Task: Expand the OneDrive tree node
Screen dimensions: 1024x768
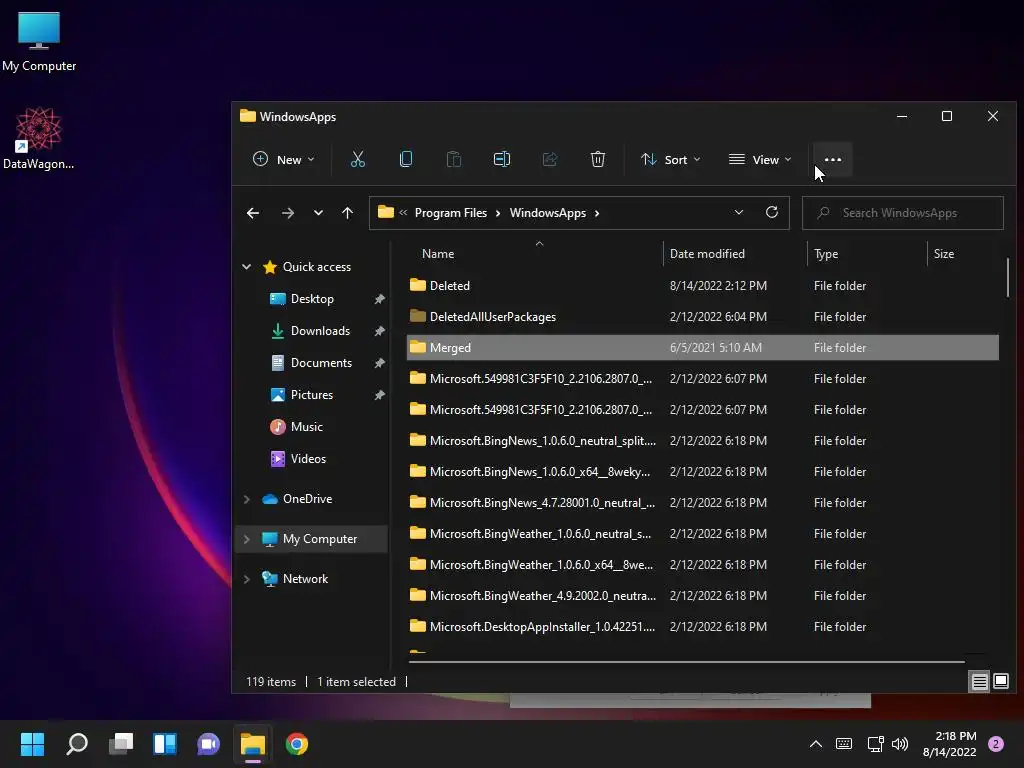Action: [247, 499]
